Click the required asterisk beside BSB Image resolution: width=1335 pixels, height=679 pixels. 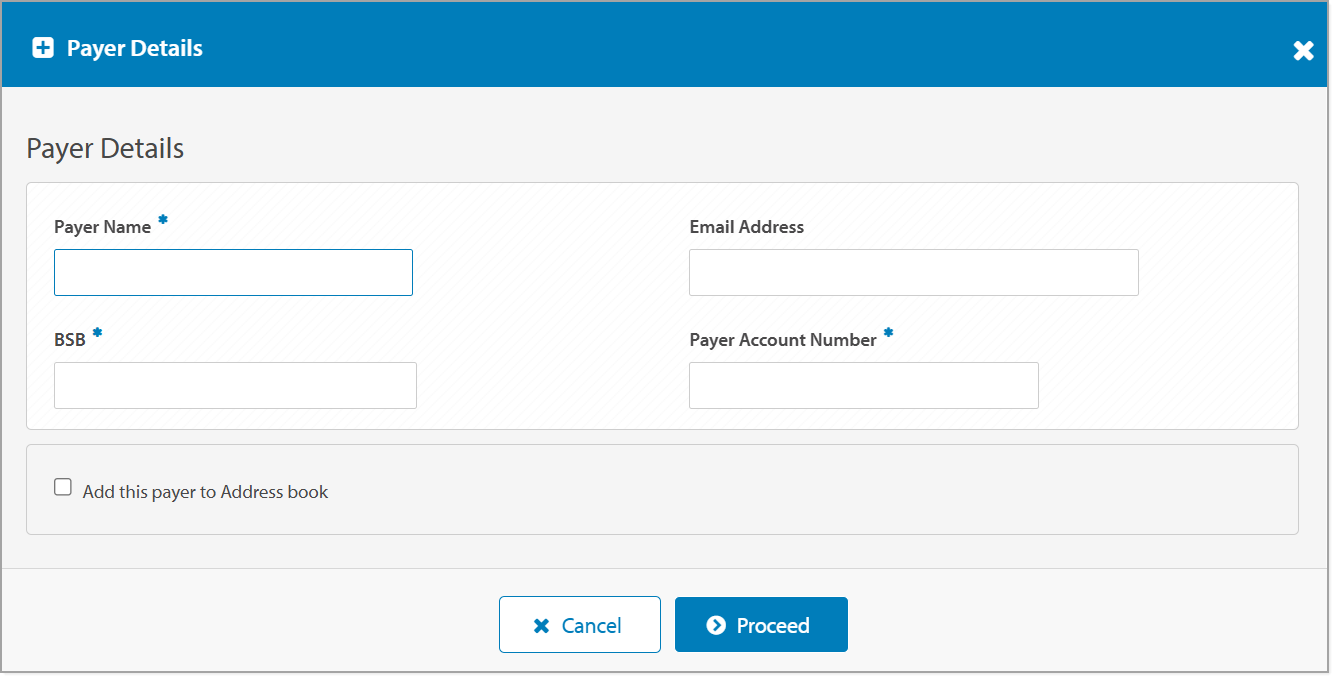(x=97, y=333)
